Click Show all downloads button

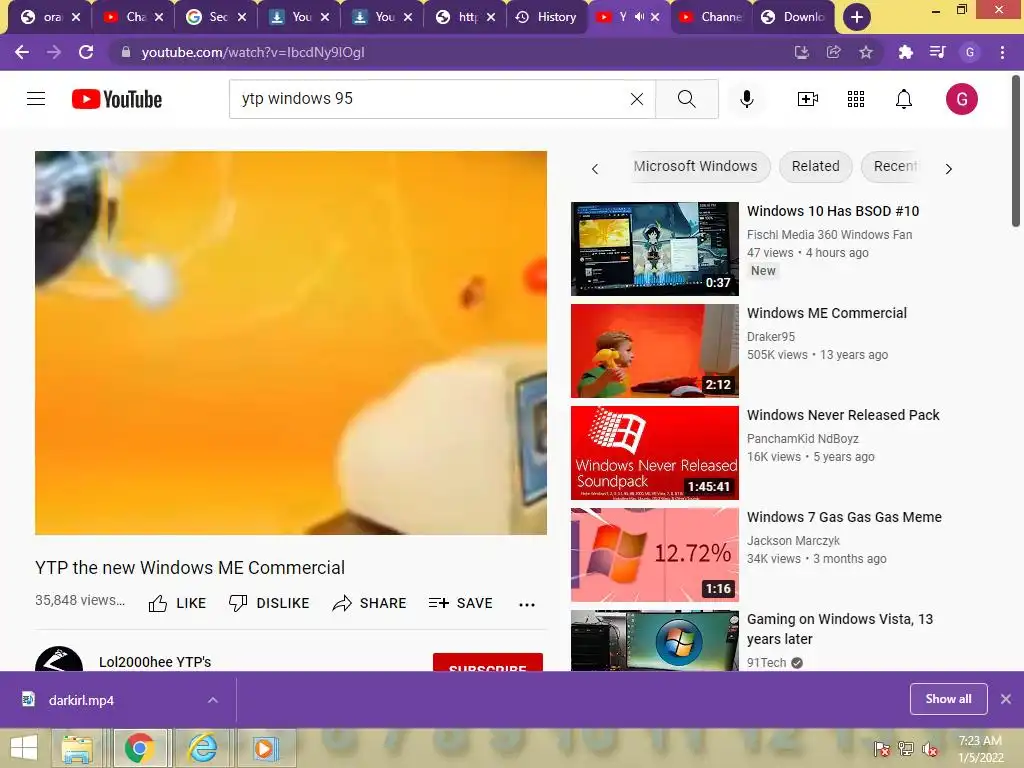(x=948, y=699)
